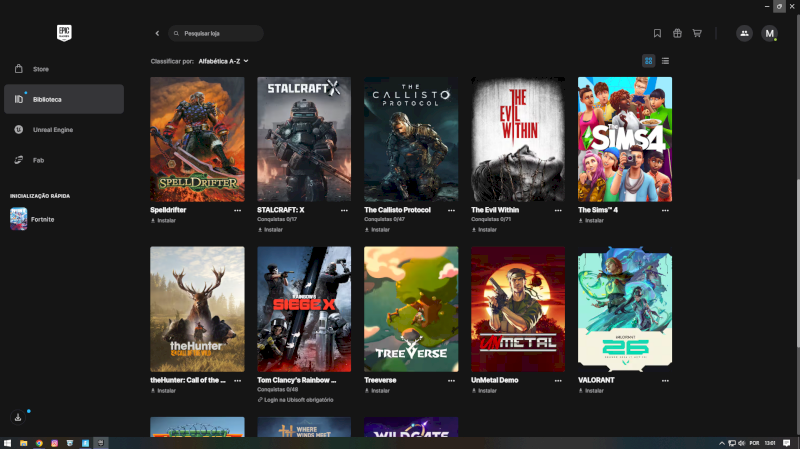This screenshot has height=449, width=800.
Task: Switch to grid view
Action: tap(648, 61)
